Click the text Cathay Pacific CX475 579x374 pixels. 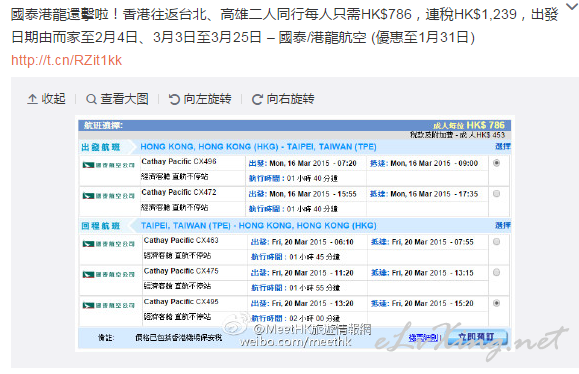click(x=181, y=271)
